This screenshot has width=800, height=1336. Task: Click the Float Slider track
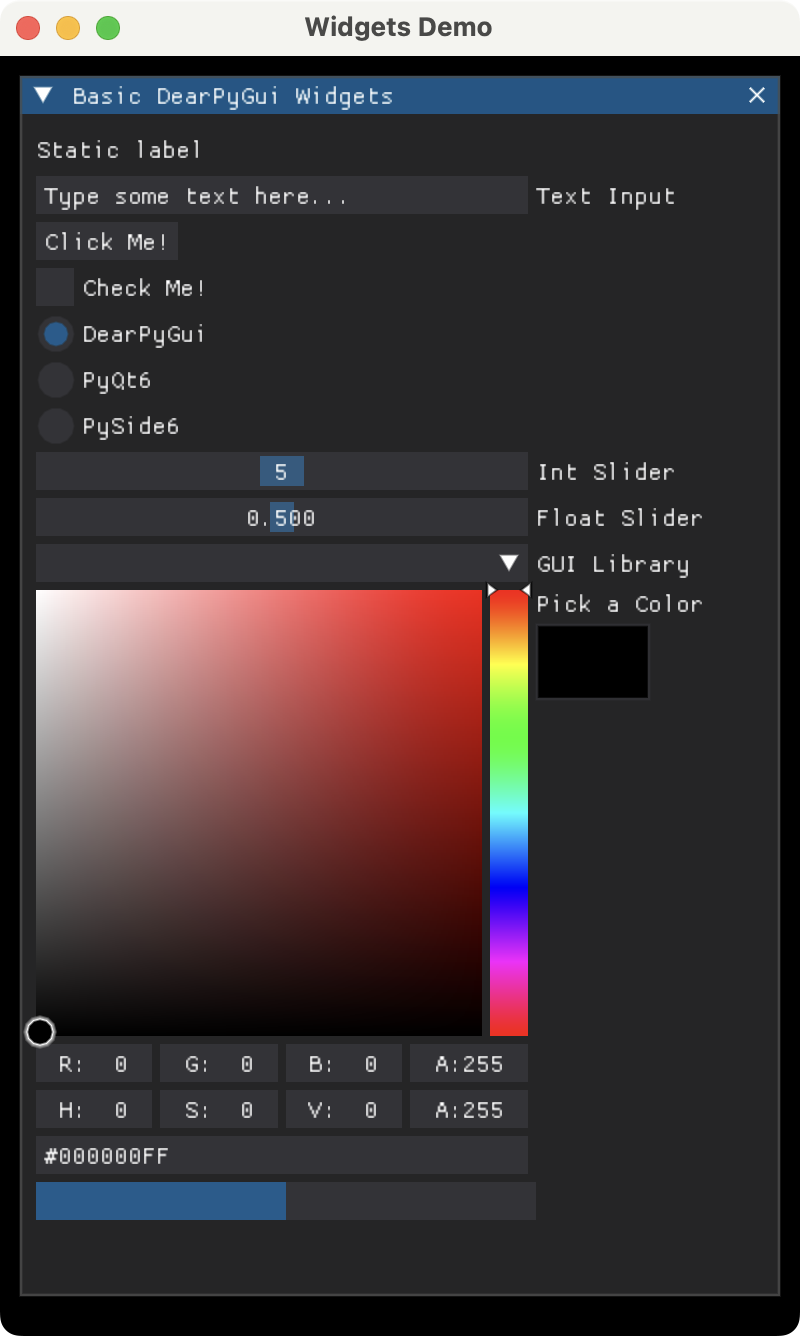(281, 517)
